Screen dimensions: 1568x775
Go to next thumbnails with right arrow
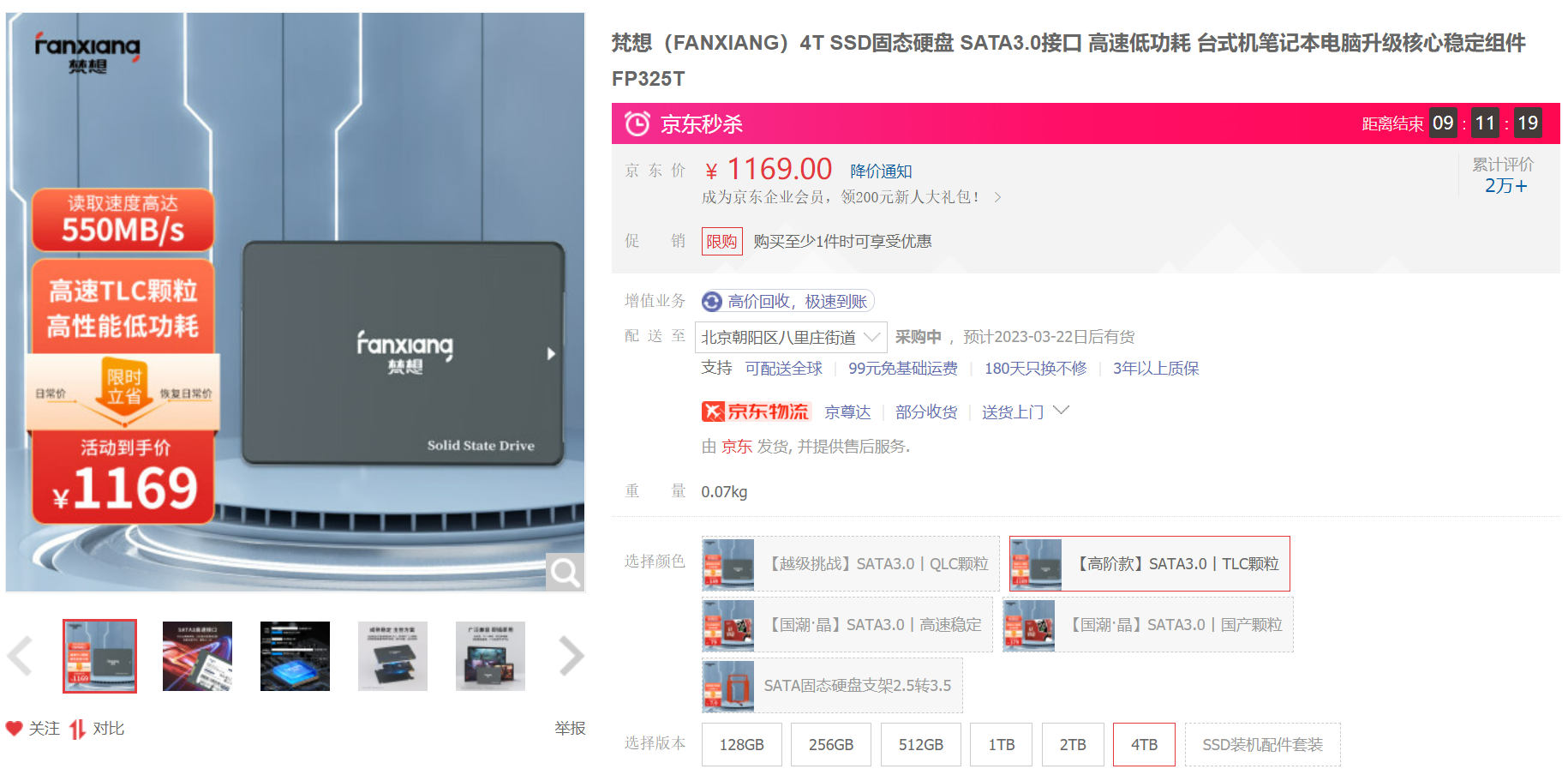click(x=571, y=657)
